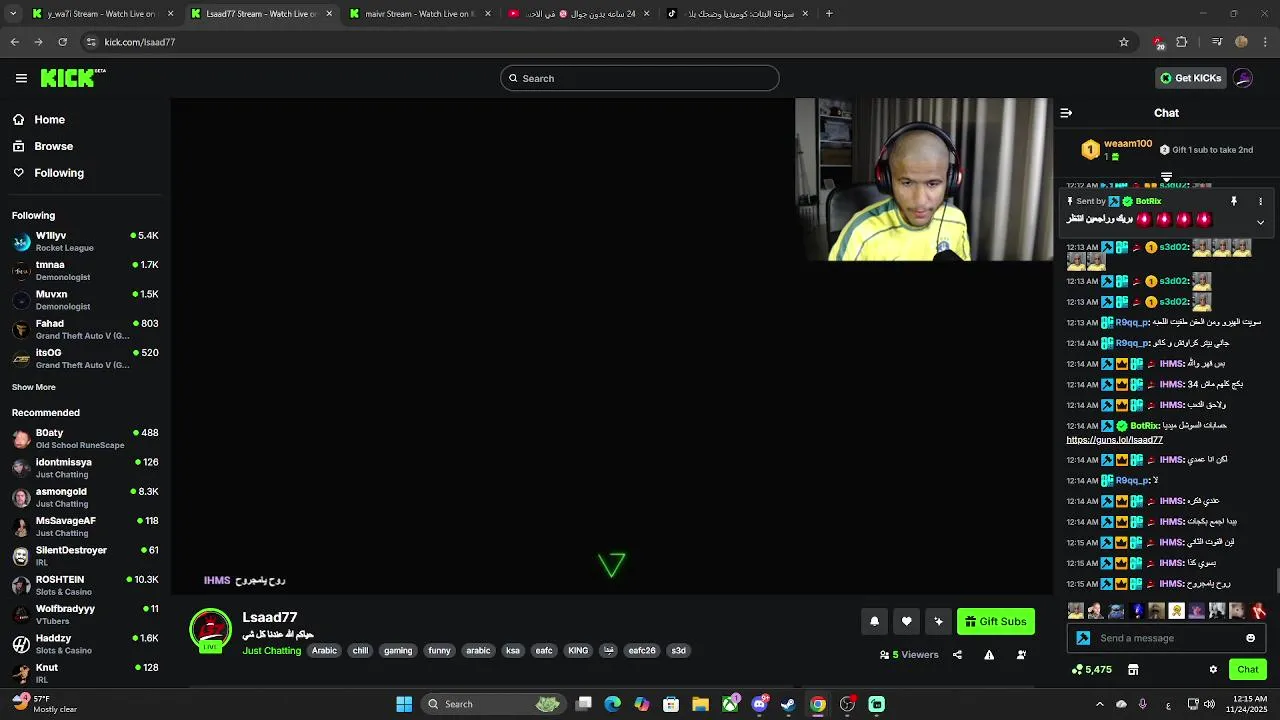Viewport: 1280px width, 720px height.
Task: Open asmongold recommended channel
Action: [85, 497]
